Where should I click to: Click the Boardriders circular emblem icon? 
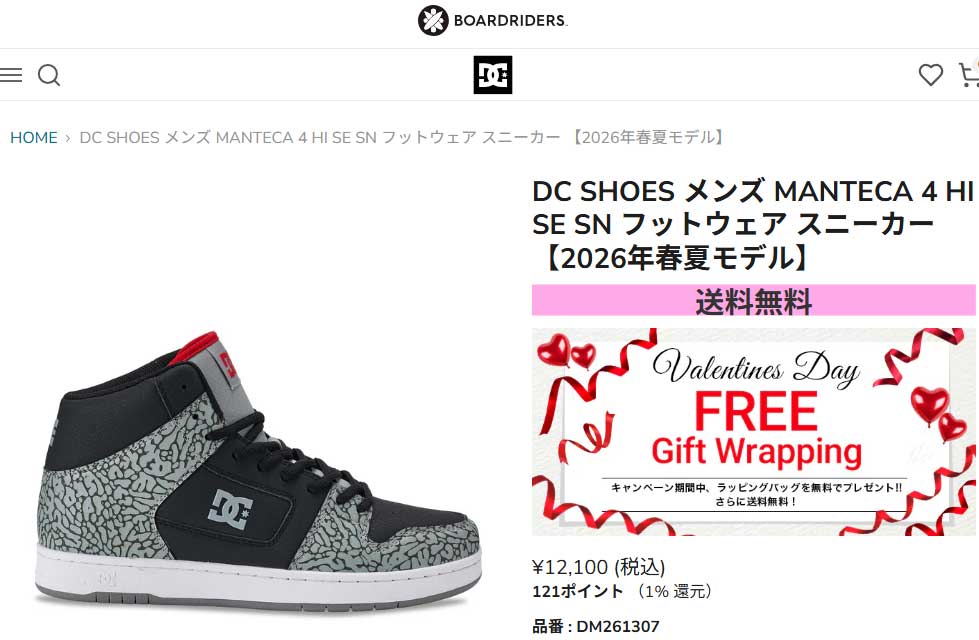tap(433, 20)
